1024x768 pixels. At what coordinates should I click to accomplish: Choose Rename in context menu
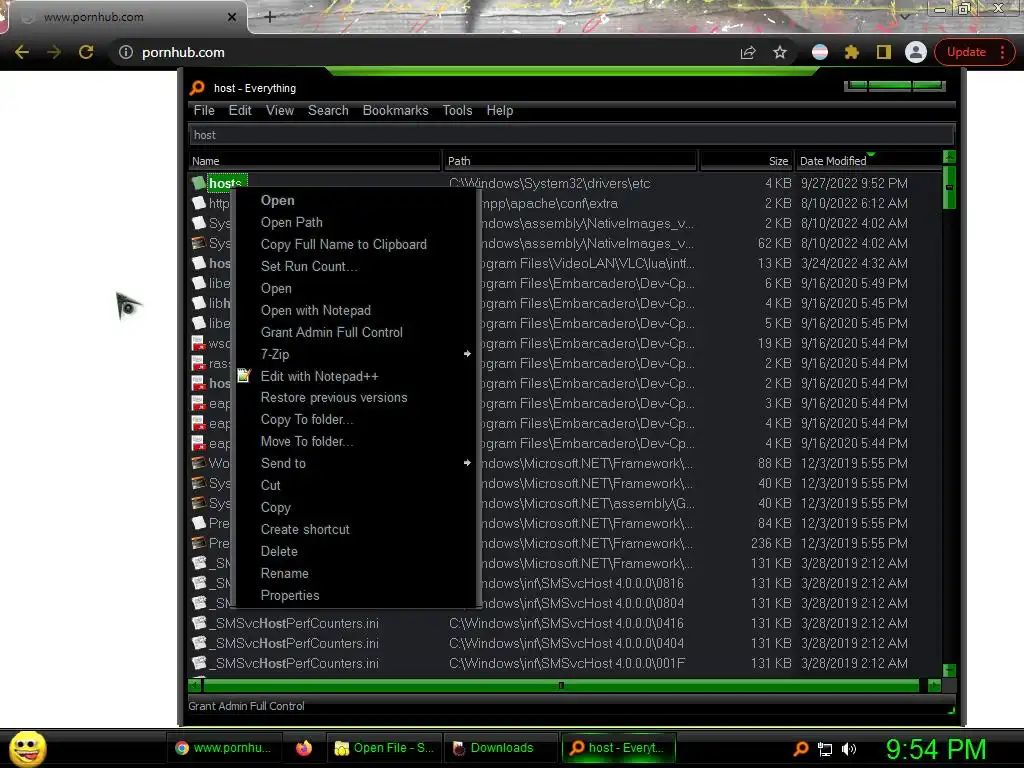(284, 573)
